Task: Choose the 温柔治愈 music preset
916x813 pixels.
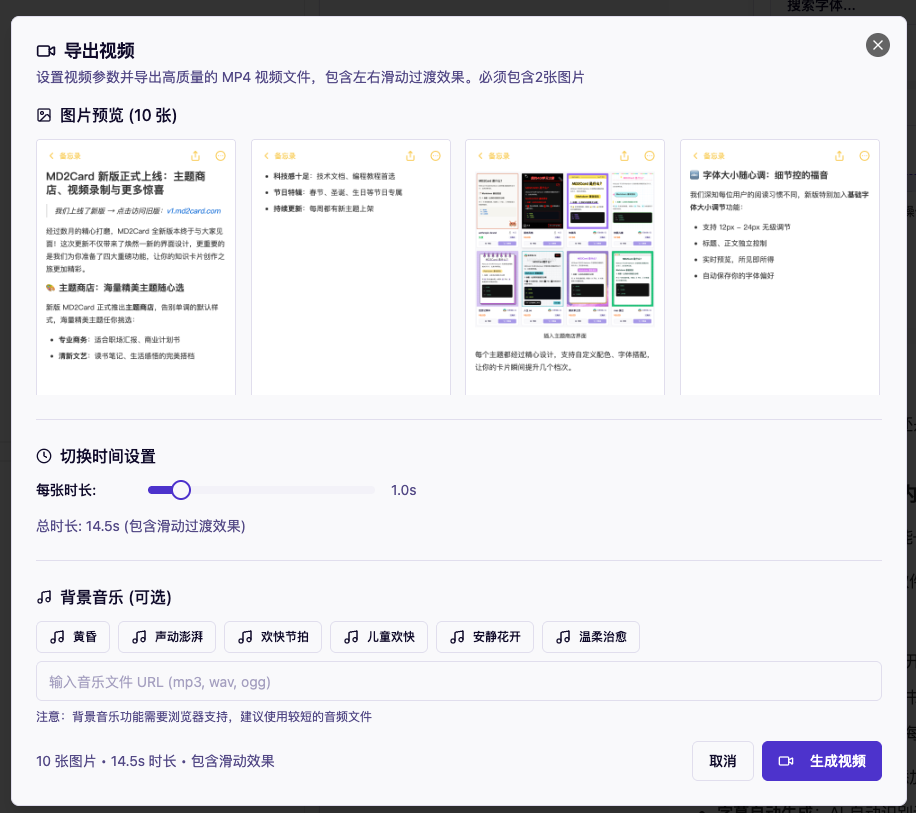Action: click(591, 637)
